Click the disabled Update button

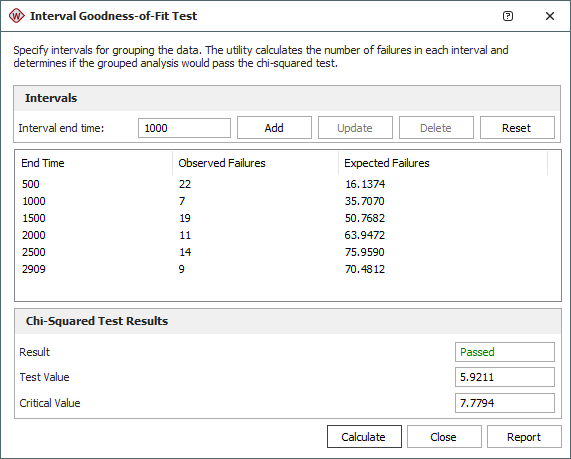355,128
